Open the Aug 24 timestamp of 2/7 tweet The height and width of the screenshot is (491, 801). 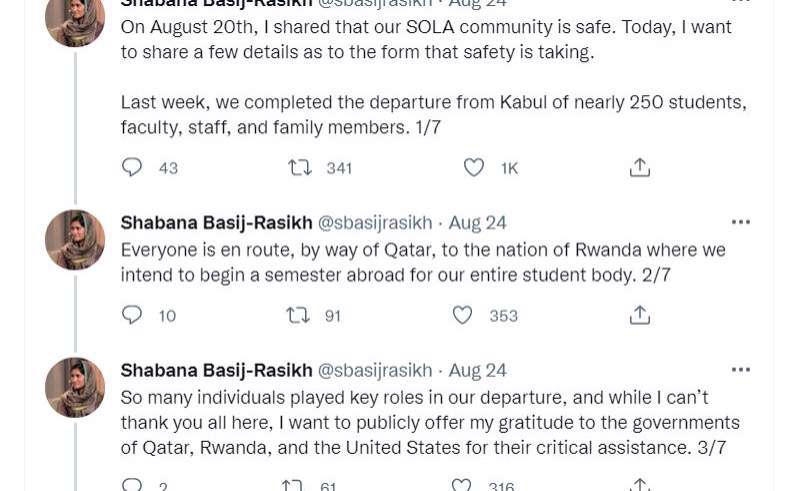[478, 222]
